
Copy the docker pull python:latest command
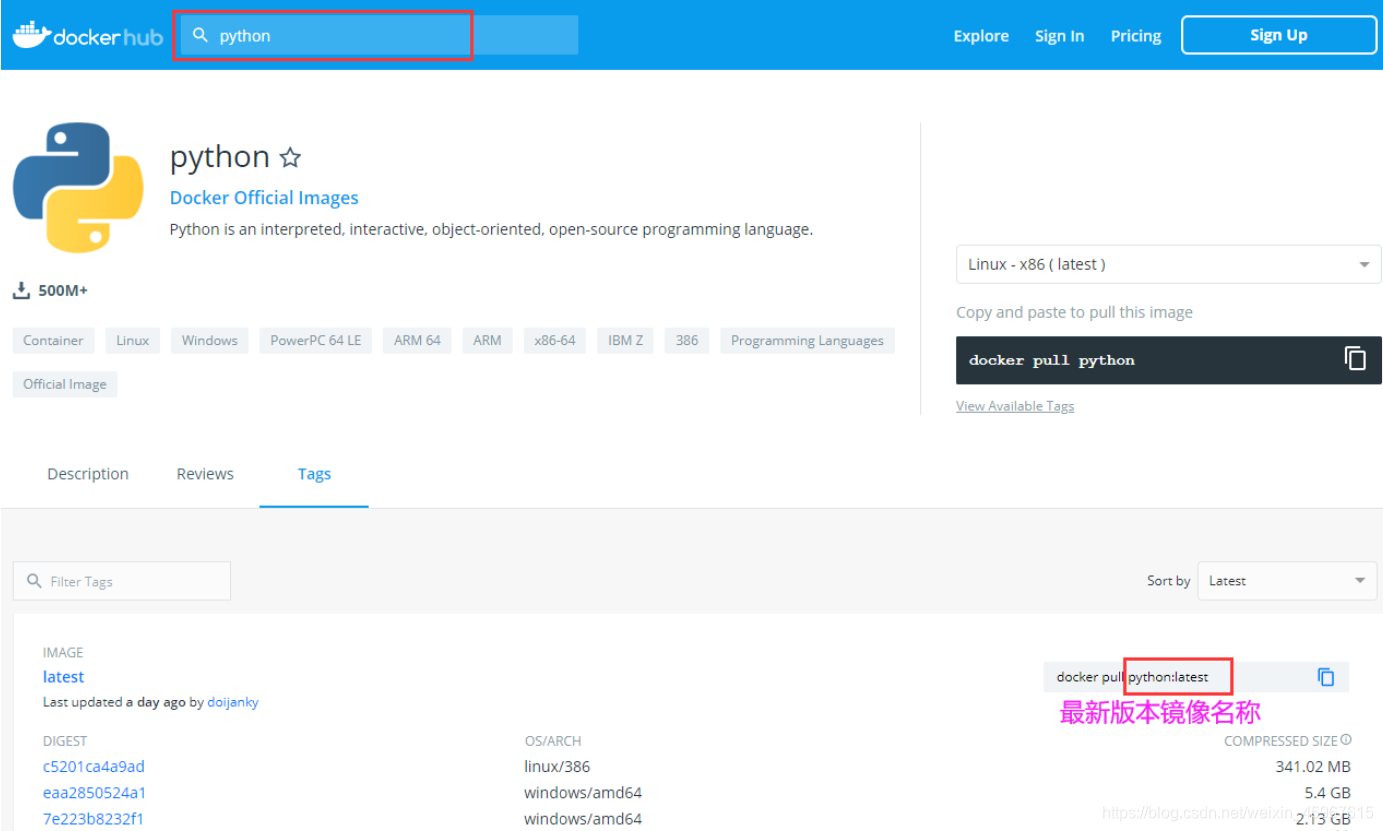1326,677
